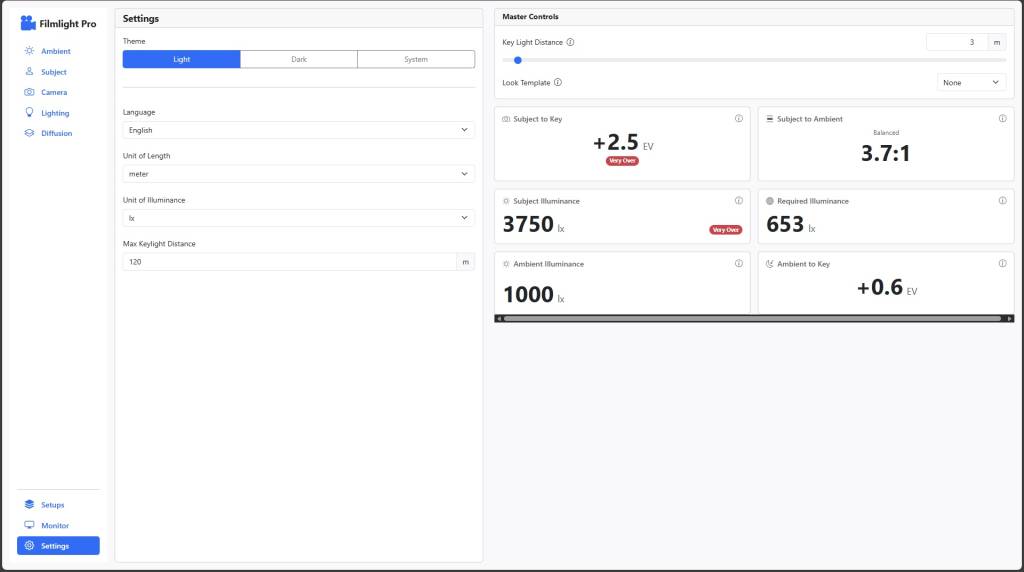
Task: Click sun icon beside Subject Illuminance title
Action: tap(506, 201)
